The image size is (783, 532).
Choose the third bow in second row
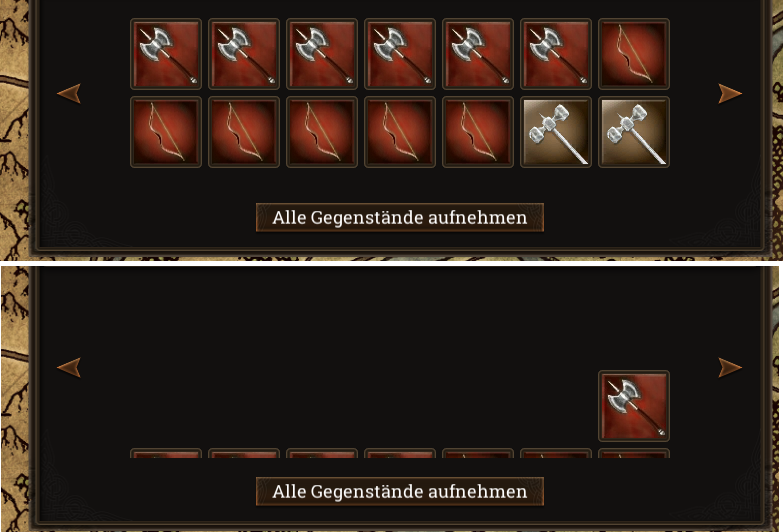322,132
